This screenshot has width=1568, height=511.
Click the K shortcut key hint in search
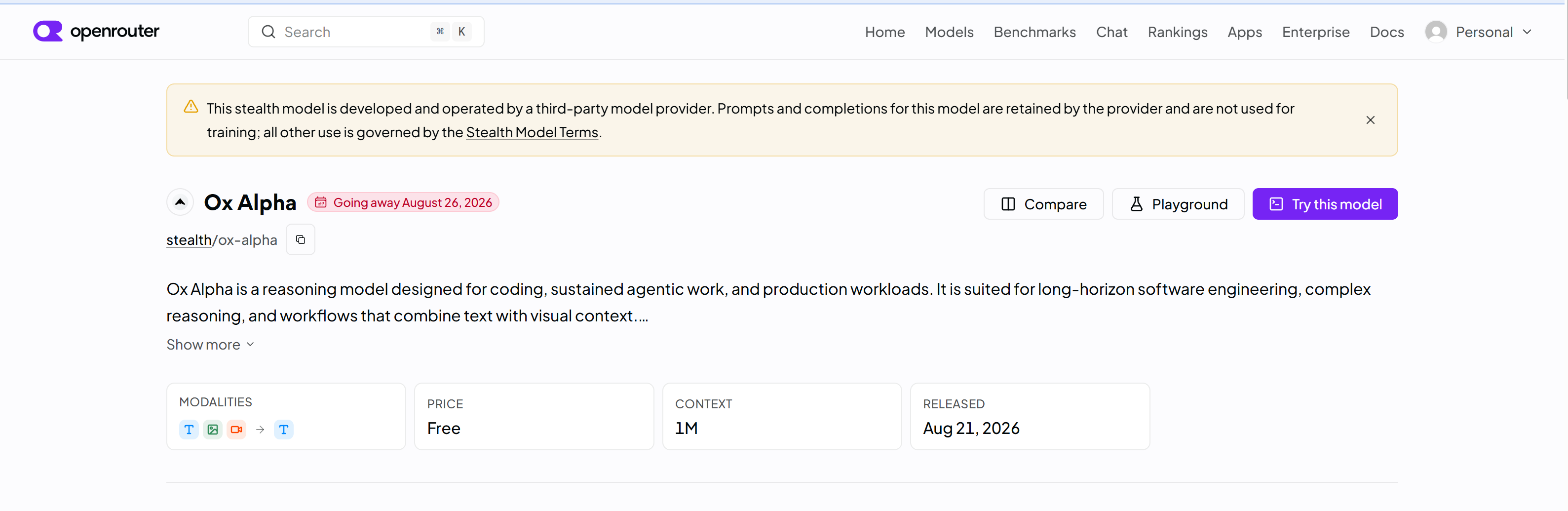[x=461, y=32]
